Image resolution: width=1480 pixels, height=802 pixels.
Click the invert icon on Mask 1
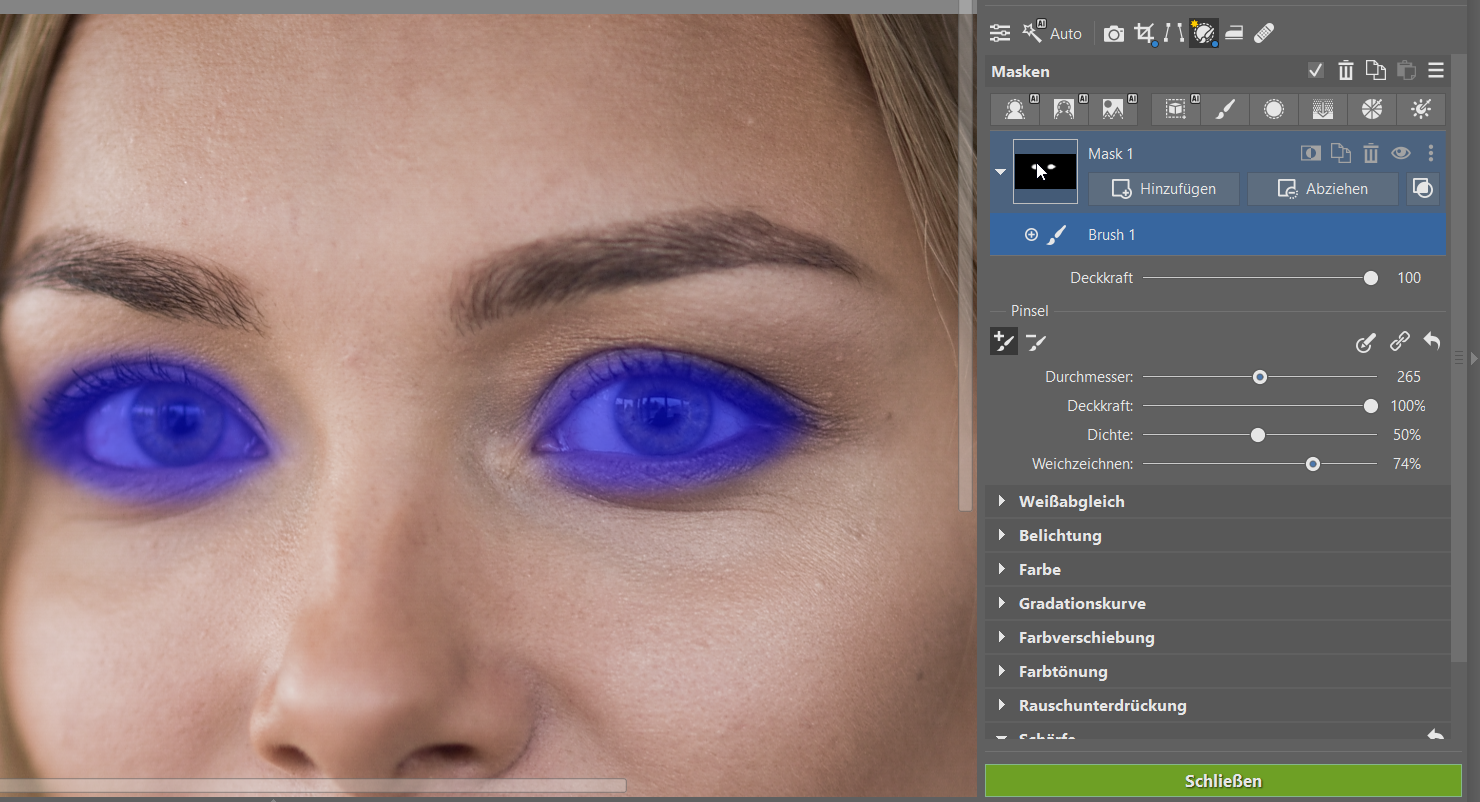point(1310,153)
